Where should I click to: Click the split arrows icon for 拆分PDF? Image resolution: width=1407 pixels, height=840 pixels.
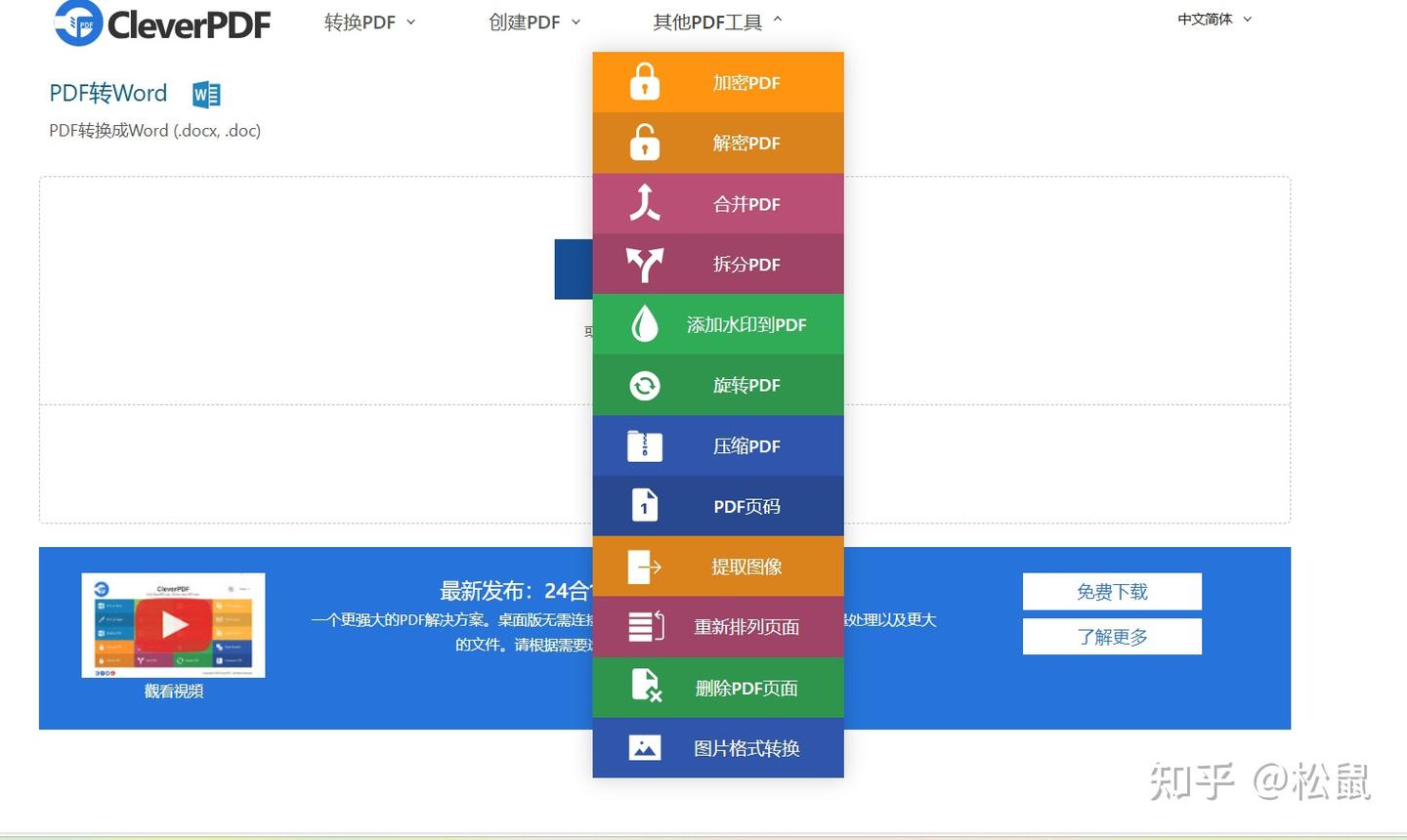[645, 264]
